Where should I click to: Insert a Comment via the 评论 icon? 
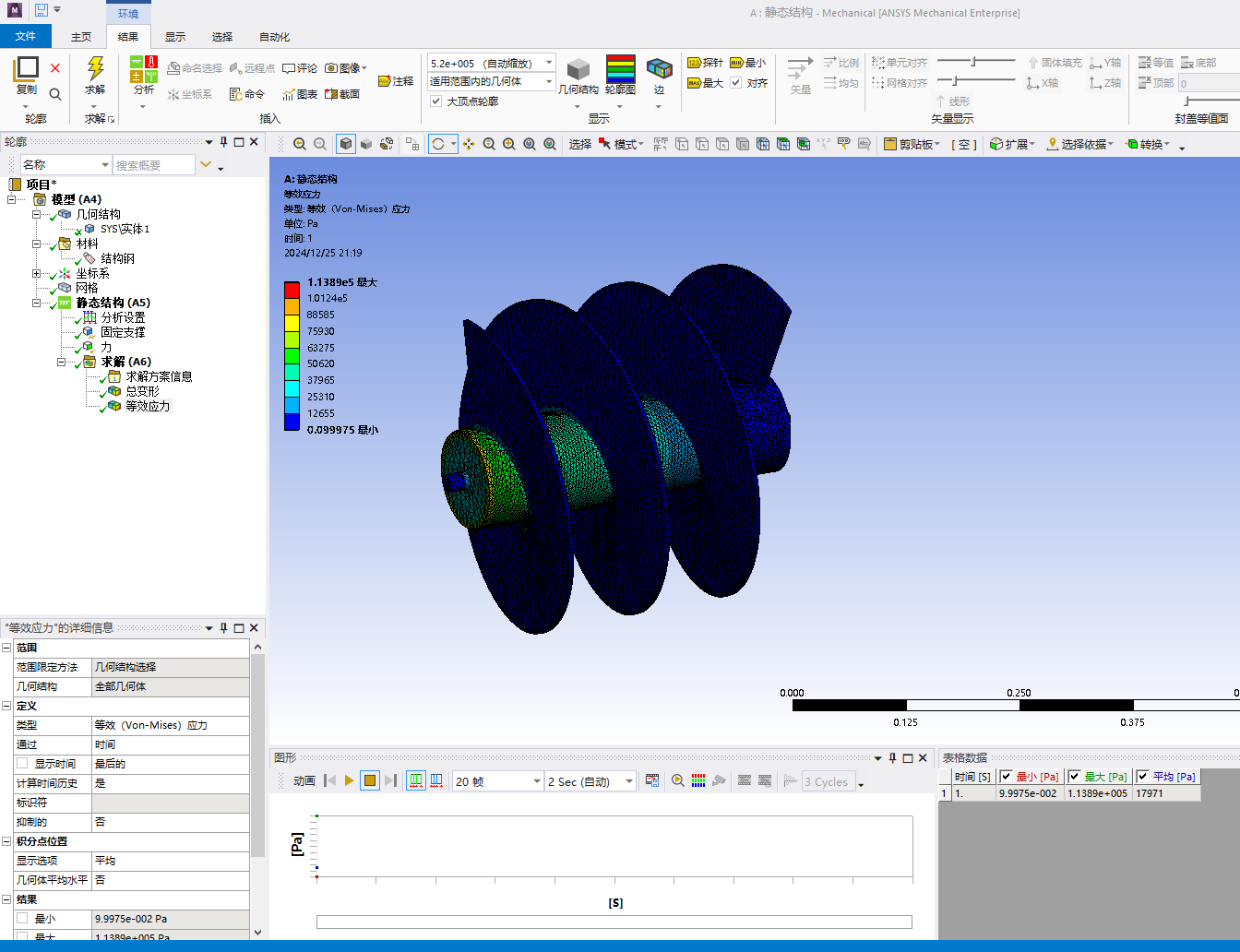coord(300,68)
